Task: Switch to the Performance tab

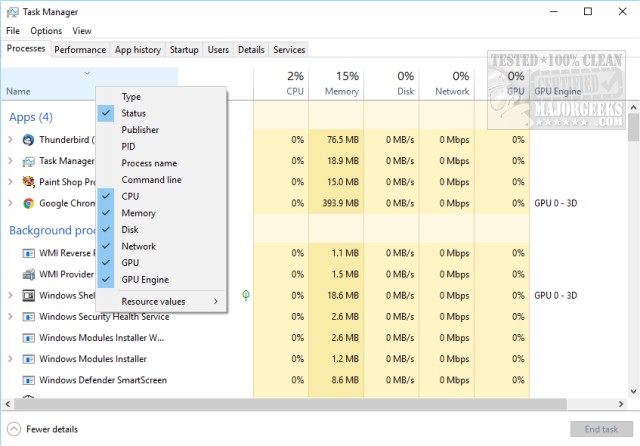Action: [x=80, y=49]
